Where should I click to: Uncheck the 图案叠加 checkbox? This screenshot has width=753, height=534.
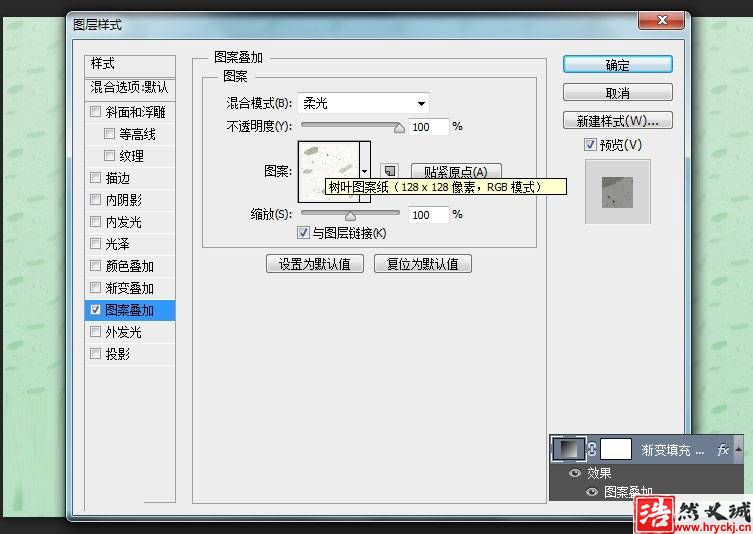point(96,310)
